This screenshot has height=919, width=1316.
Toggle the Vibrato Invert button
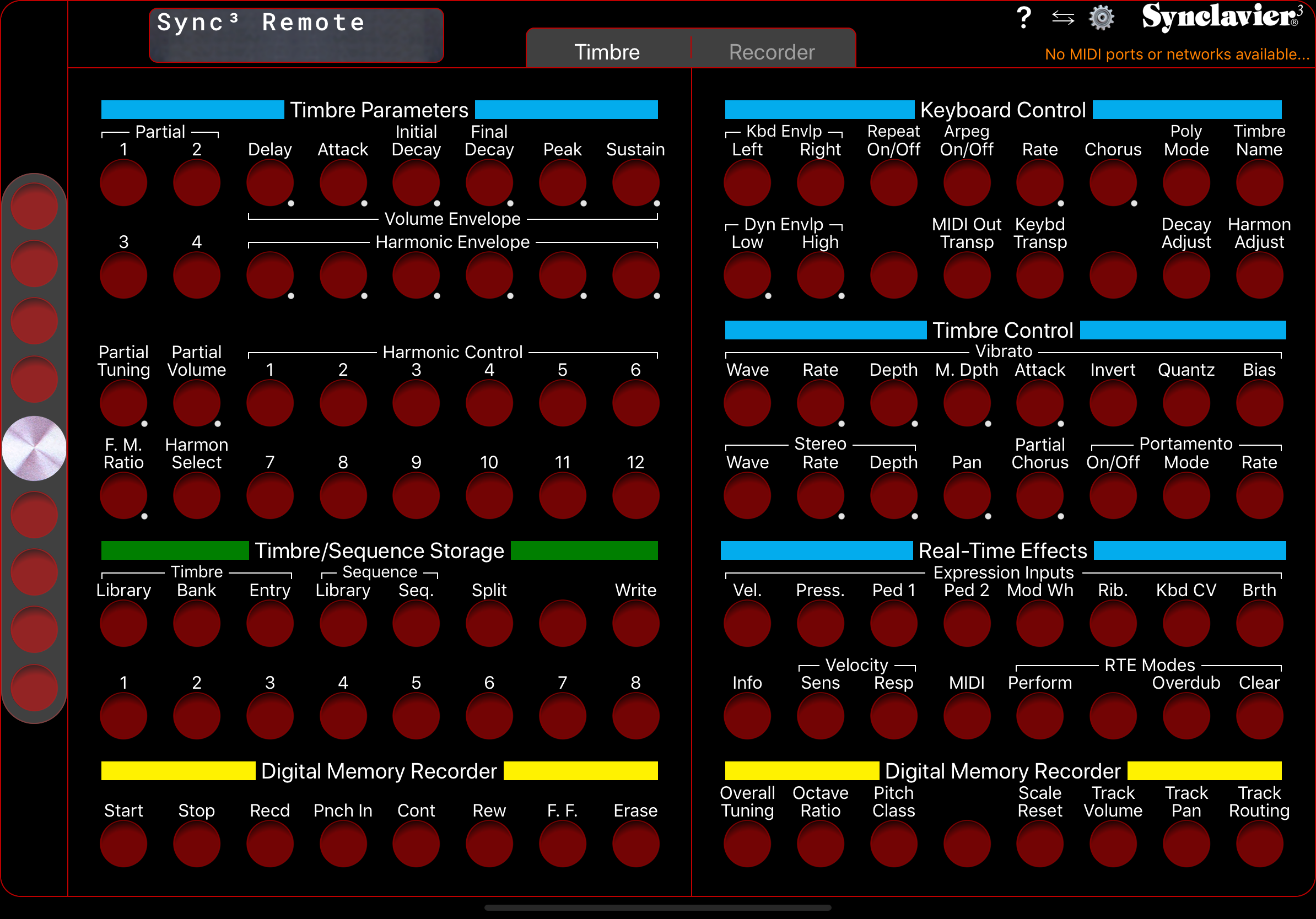pyautogui.click(x=1113, y=403)
